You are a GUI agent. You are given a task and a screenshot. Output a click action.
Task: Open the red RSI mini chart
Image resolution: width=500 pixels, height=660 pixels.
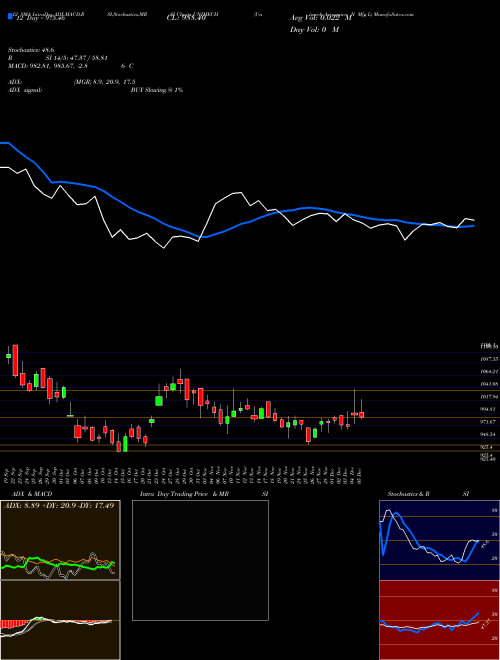439,620
